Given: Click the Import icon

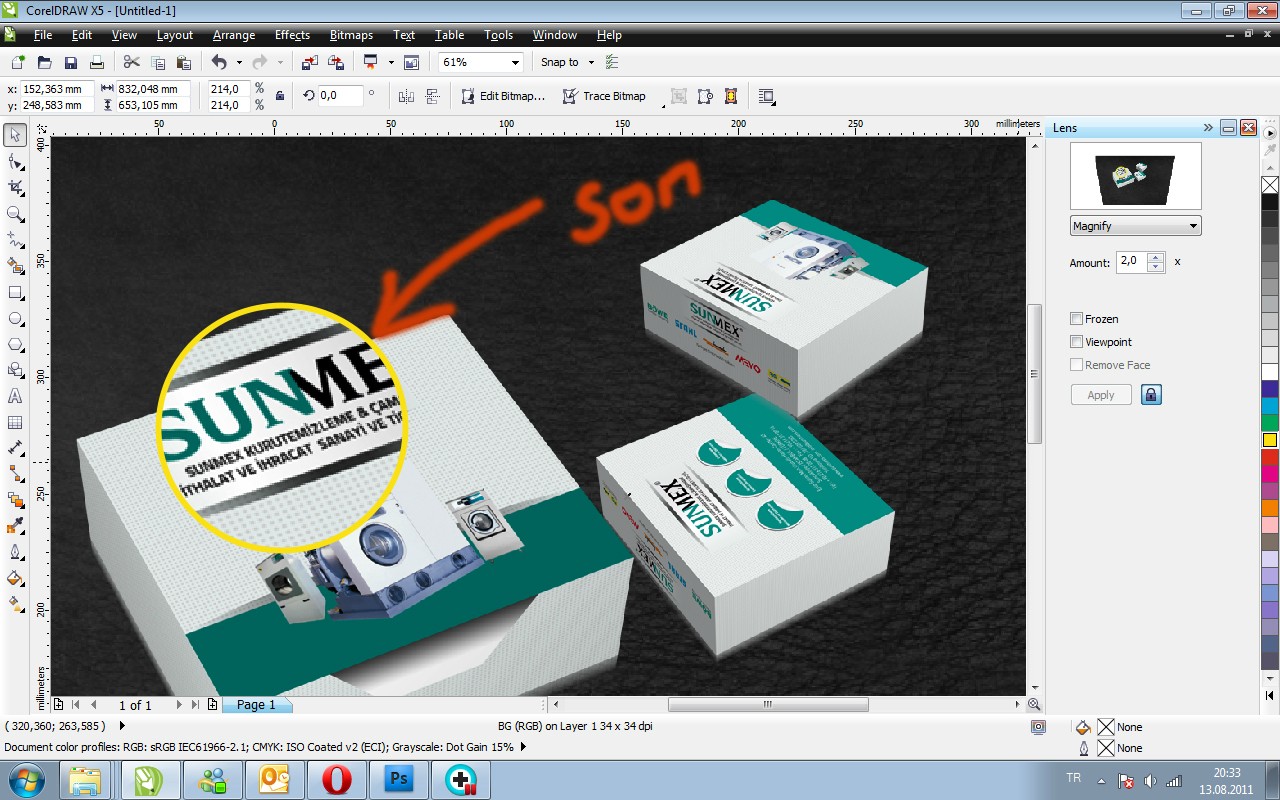Looking at the screenshot, I should click(x=309, y=62).
